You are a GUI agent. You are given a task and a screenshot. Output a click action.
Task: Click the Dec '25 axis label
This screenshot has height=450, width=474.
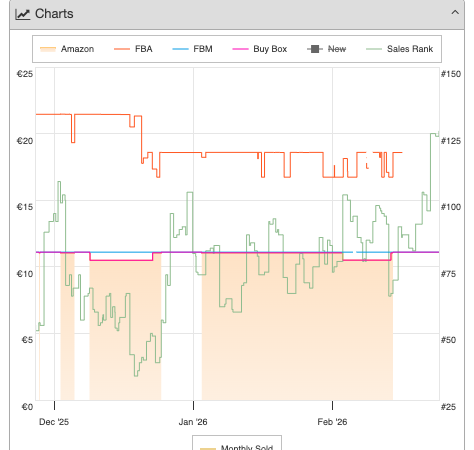pos(54,422)
